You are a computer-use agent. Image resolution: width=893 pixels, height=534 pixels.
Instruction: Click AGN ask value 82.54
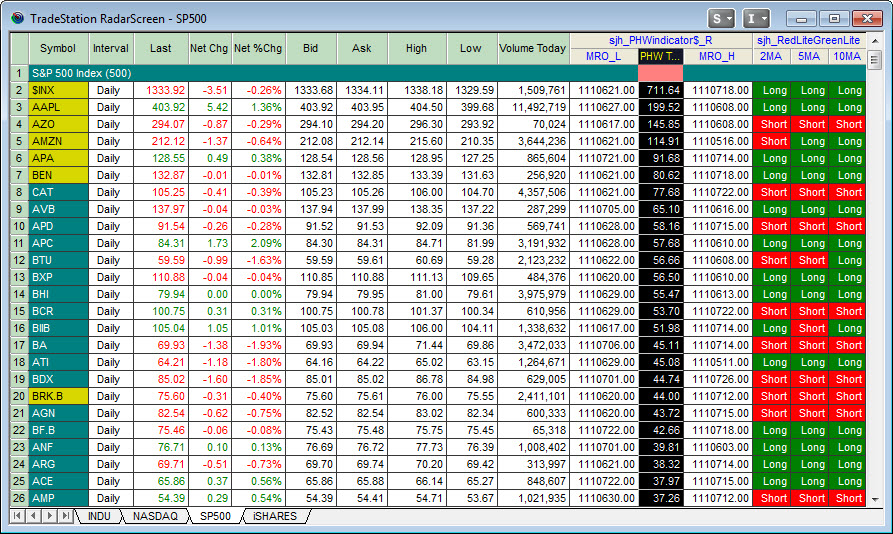(x=362, y=413)
